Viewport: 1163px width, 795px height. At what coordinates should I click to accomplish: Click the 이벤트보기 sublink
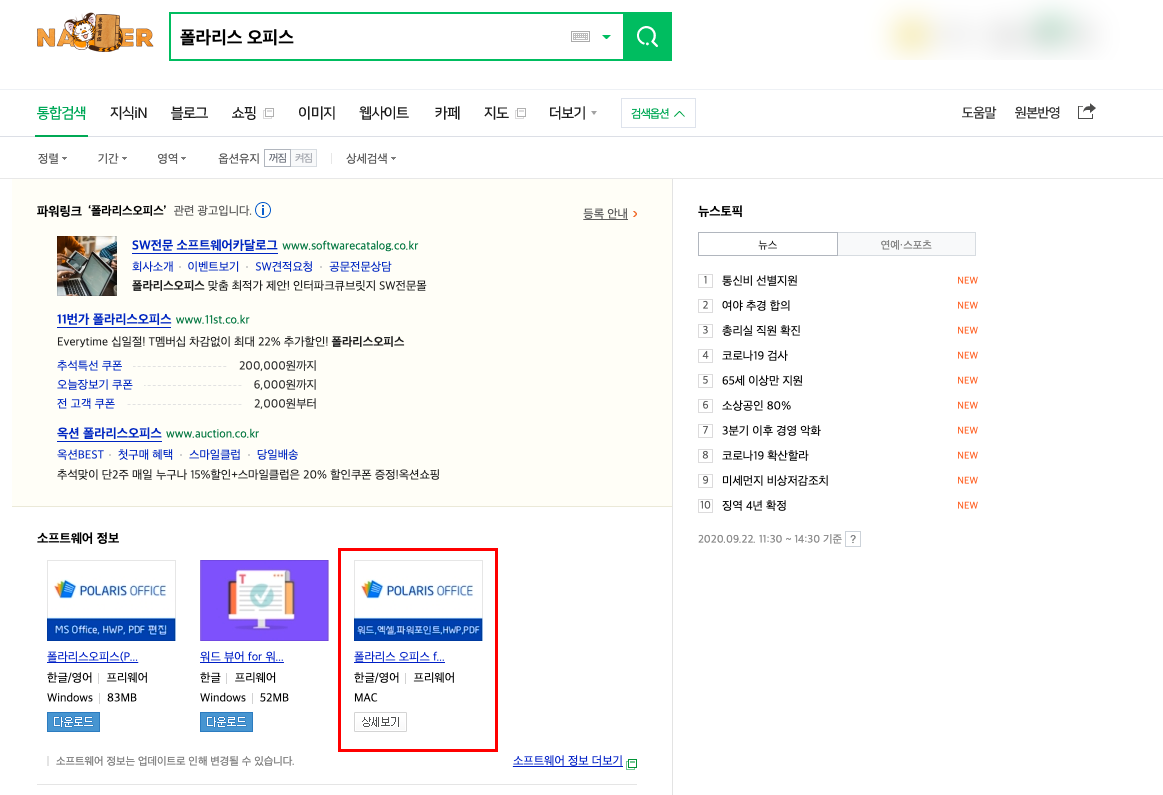coord(214,266)
